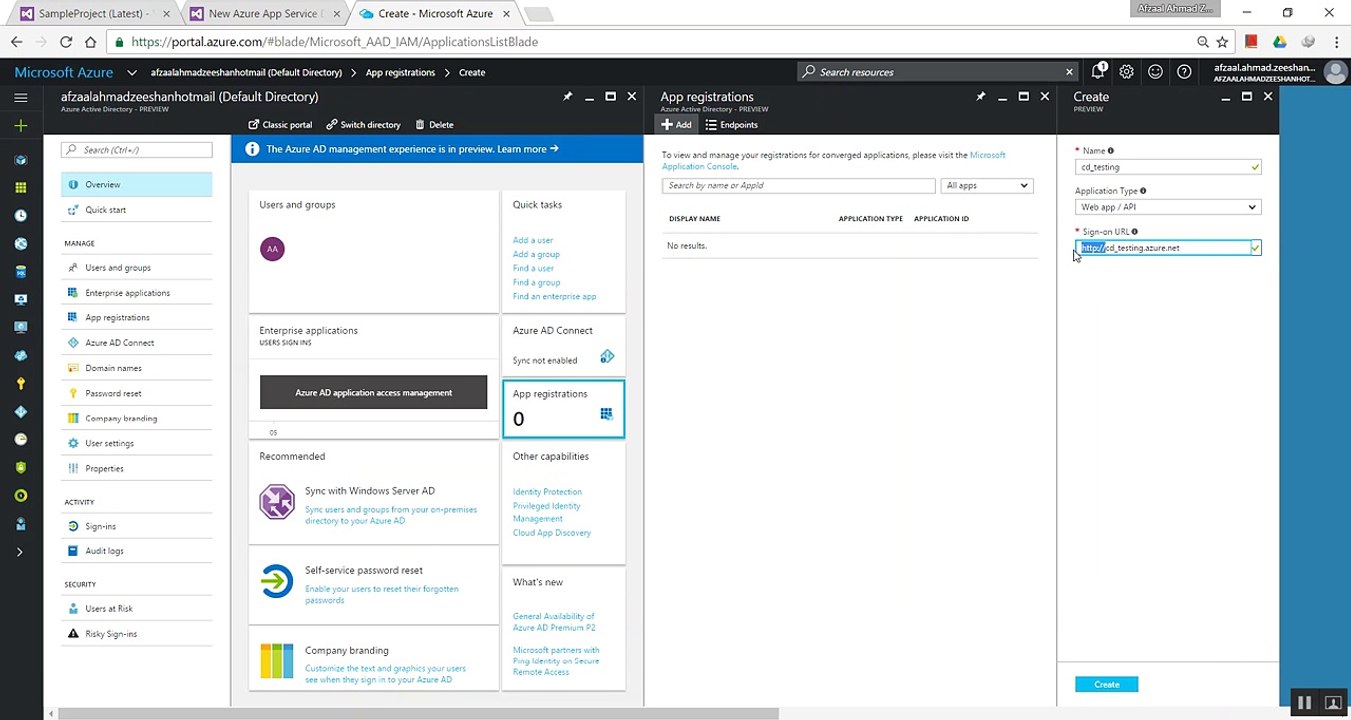1351x720 pixels.
Task: Click the Identity Protection link
Action: click(547, 492)
